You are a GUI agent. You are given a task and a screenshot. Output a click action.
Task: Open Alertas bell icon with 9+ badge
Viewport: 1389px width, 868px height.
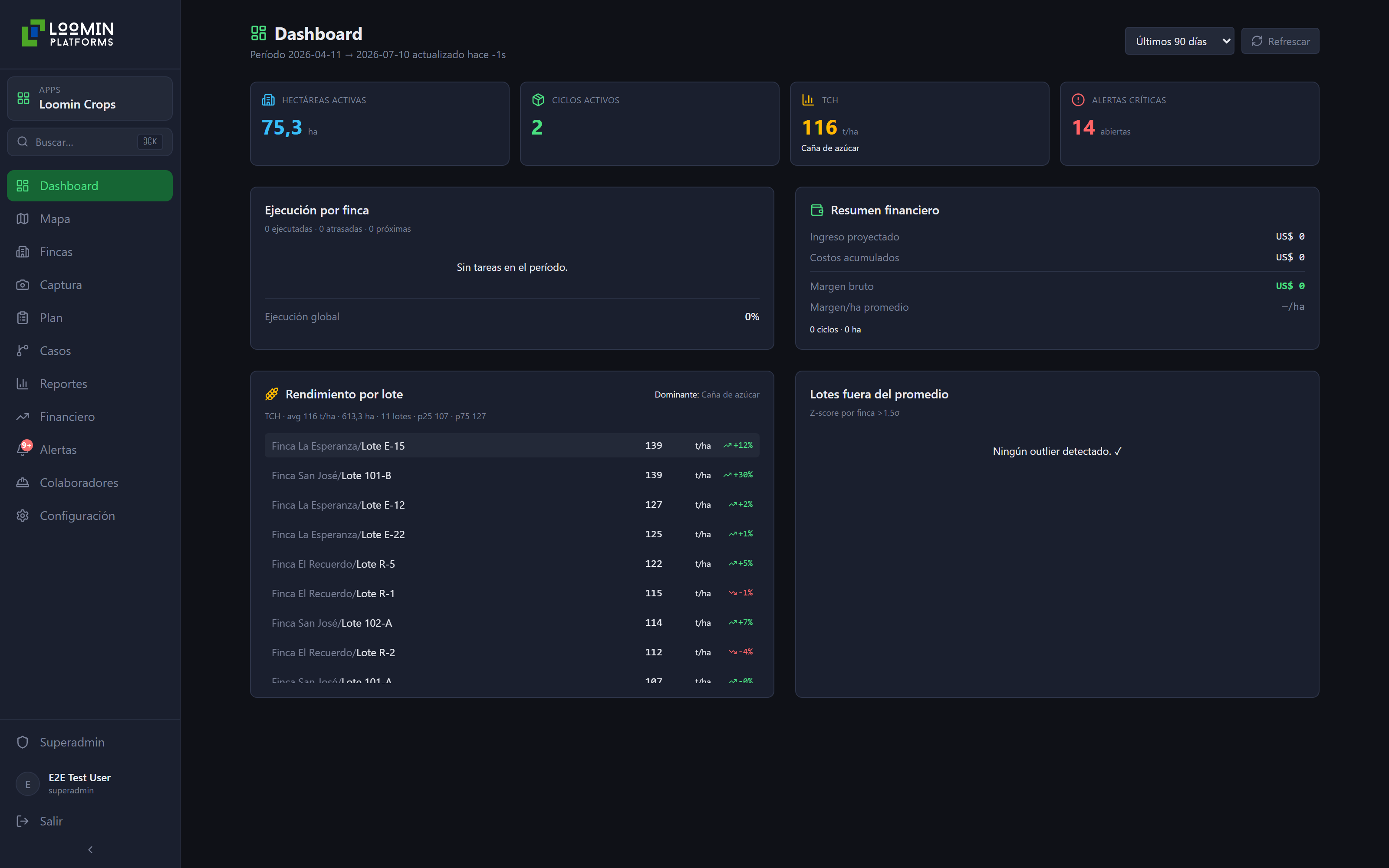[x=23, y=449]
